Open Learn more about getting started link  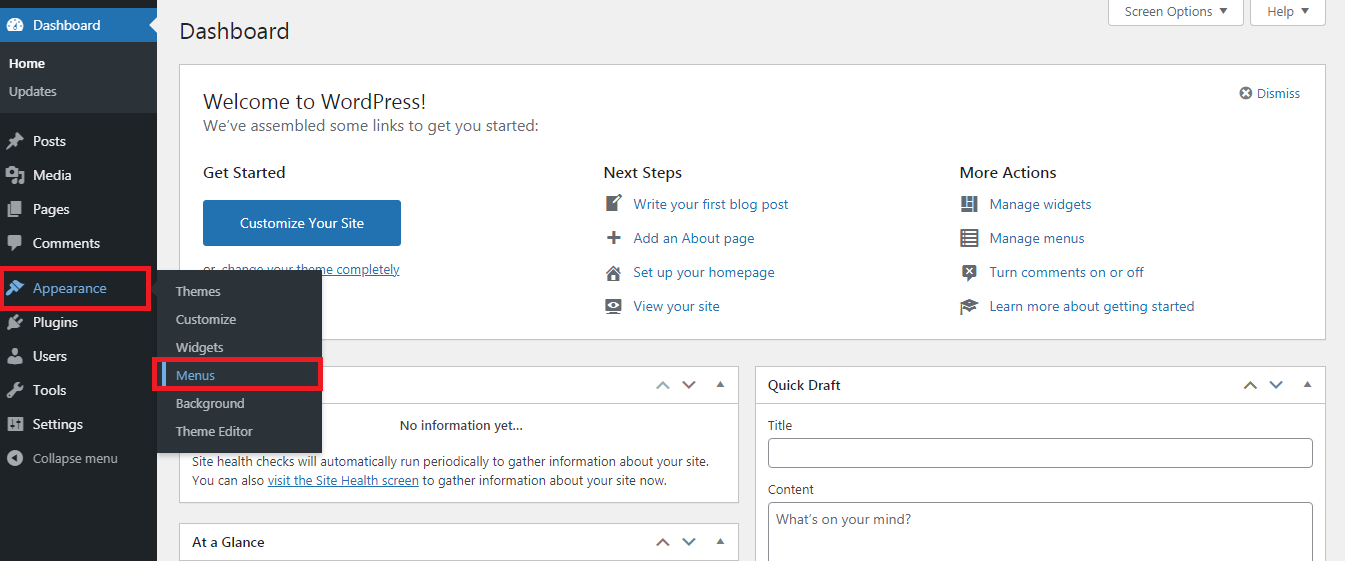1092,306
